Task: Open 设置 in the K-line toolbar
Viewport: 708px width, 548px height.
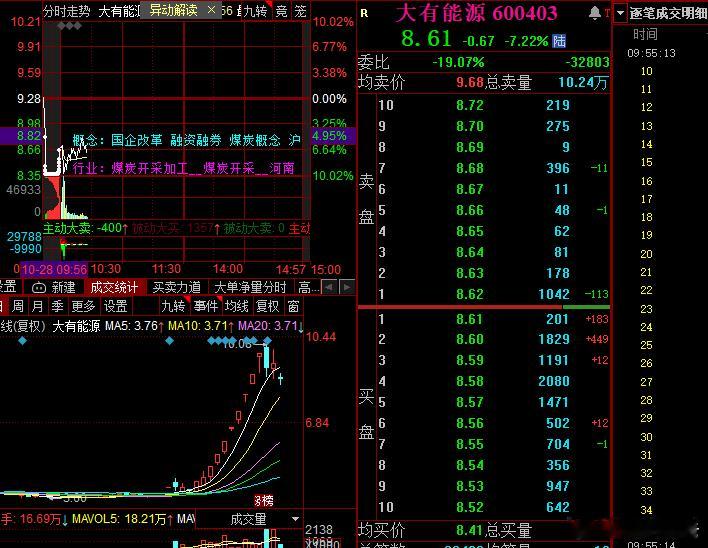Action: tap(116, 306)
